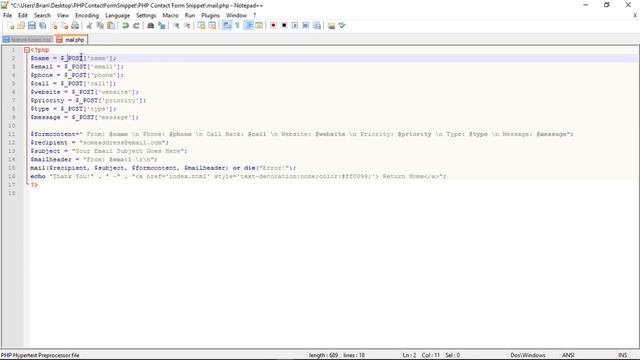Click the $priority = $_POST code line
The height and width of the screenshot is (360, 640).
[88, 100]
